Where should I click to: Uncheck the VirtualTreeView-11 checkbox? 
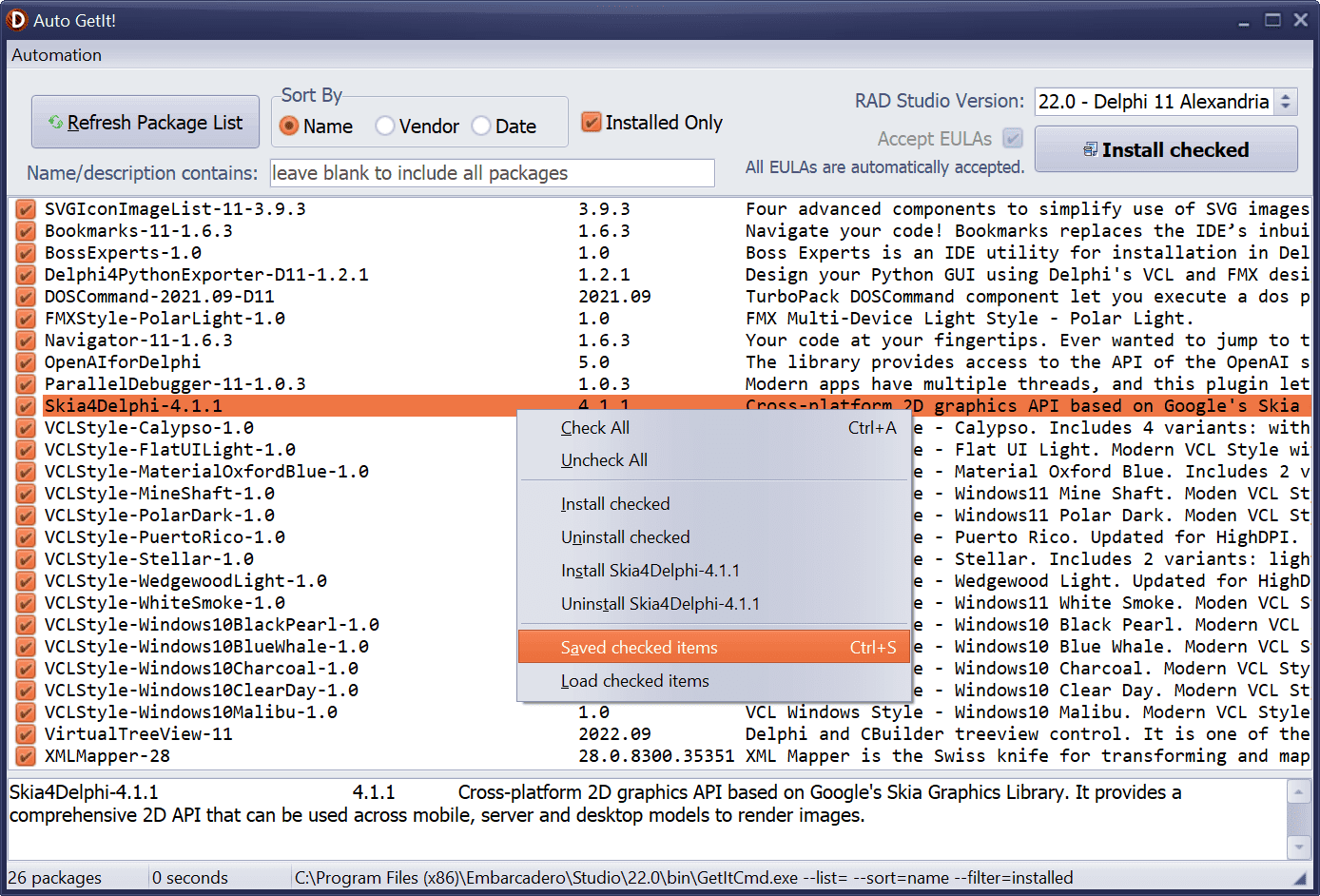coord(27,734)
